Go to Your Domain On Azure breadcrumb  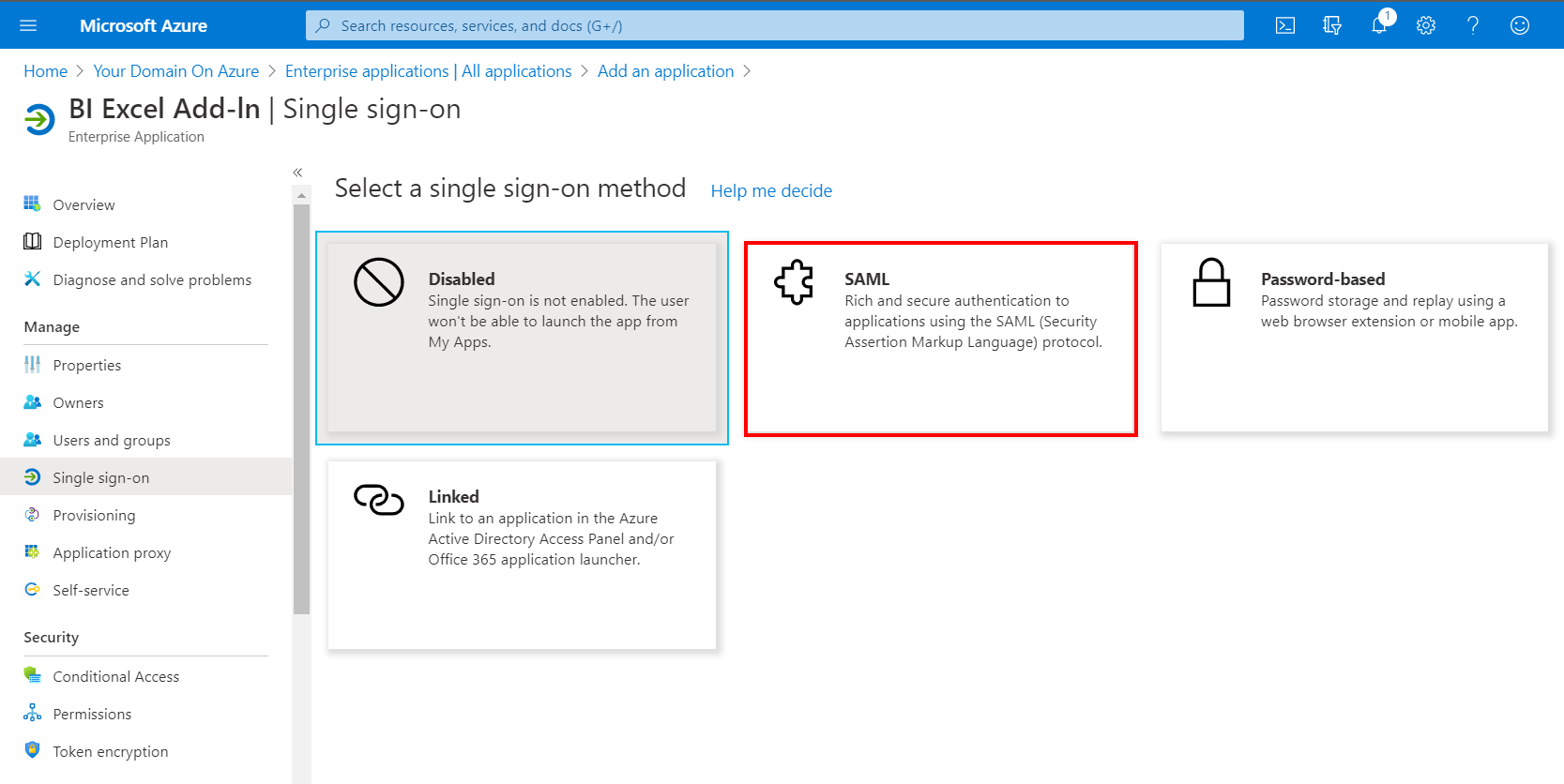176,71
